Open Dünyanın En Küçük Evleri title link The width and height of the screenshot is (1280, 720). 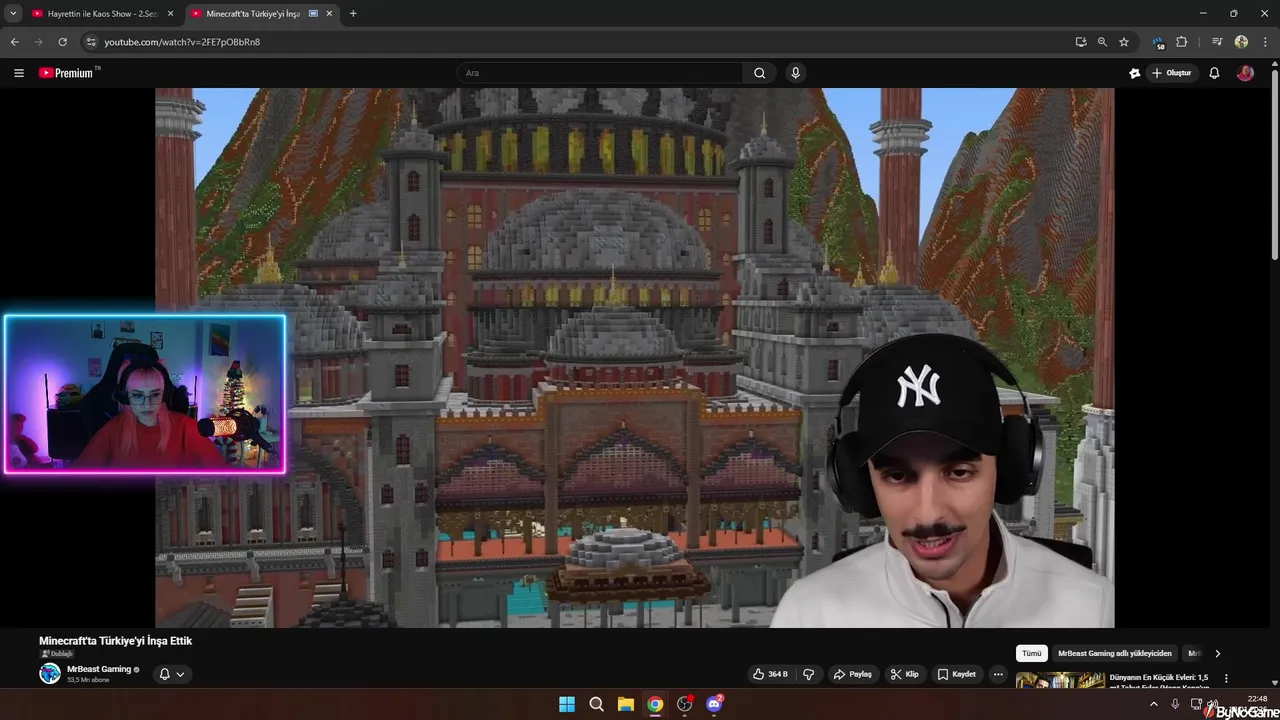click(x=1159, y=682)
